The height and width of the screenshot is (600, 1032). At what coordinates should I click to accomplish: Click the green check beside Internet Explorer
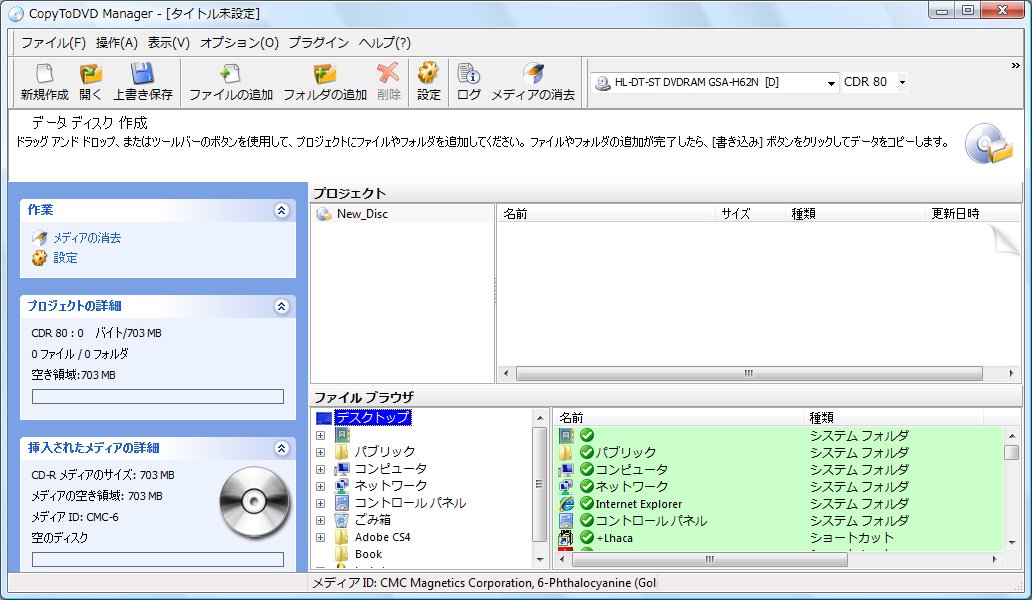pos(587,504)
